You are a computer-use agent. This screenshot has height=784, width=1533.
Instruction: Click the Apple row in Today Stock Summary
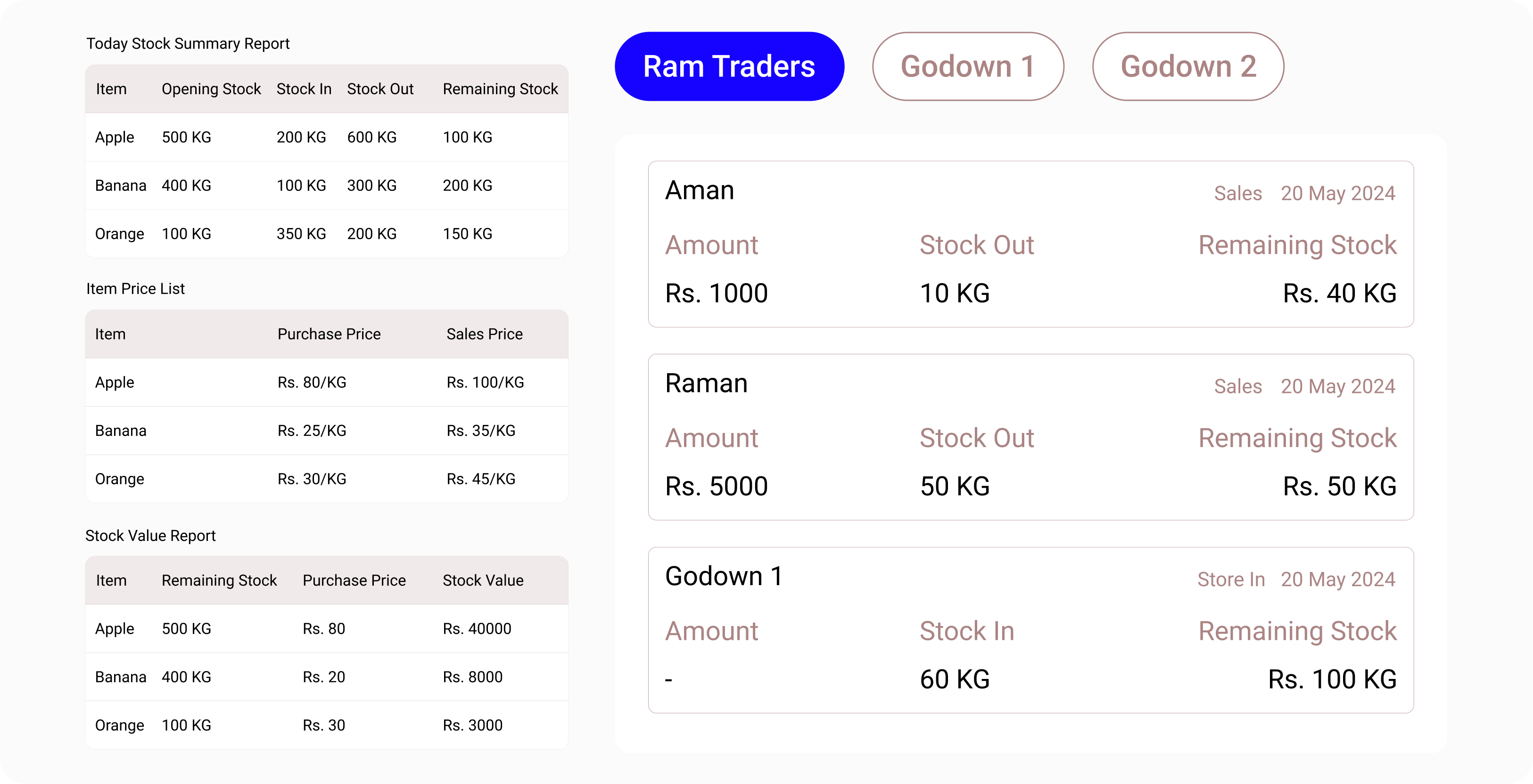coord(326,137)
